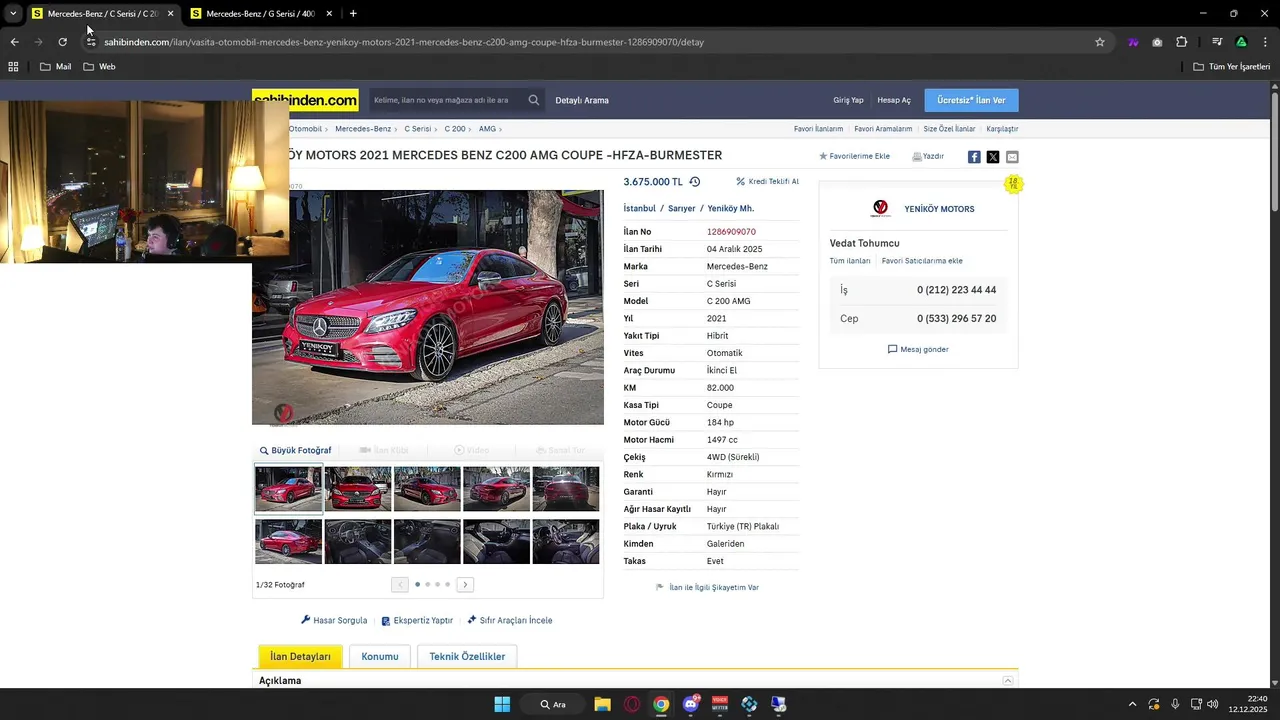Select the Teknik Özellikler tab
This screenshot has width=1280, height=720.
tap(467, 657)
